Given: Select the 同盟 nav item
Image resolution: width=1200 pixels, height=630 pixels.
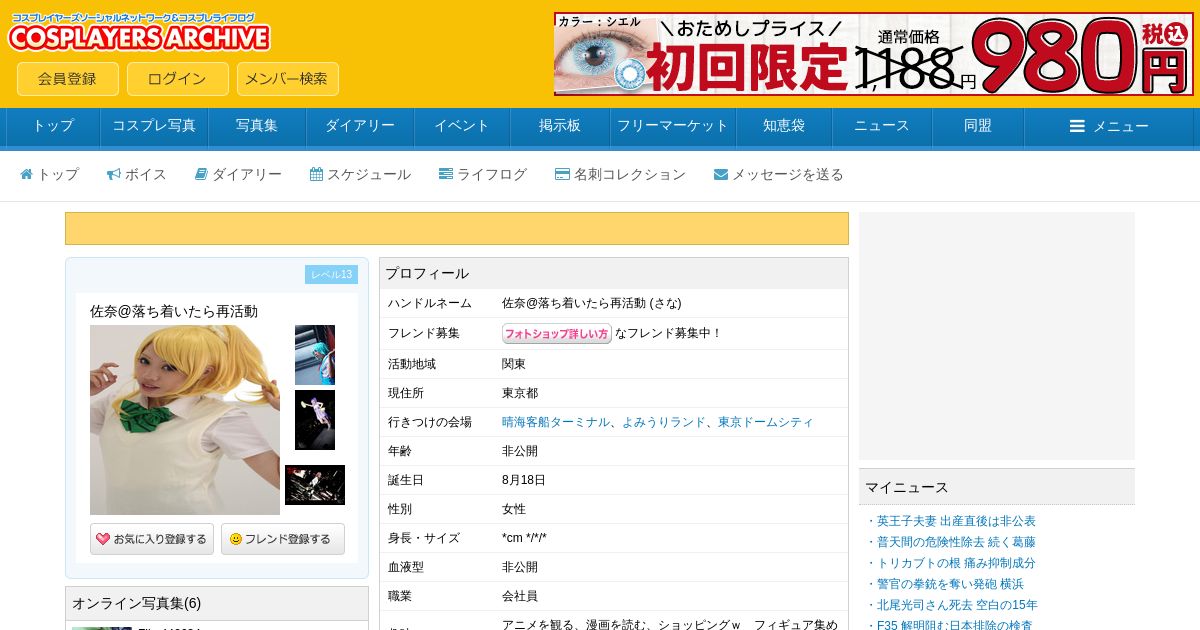Looking at the screenshot, I should click(x=978, y=126).
